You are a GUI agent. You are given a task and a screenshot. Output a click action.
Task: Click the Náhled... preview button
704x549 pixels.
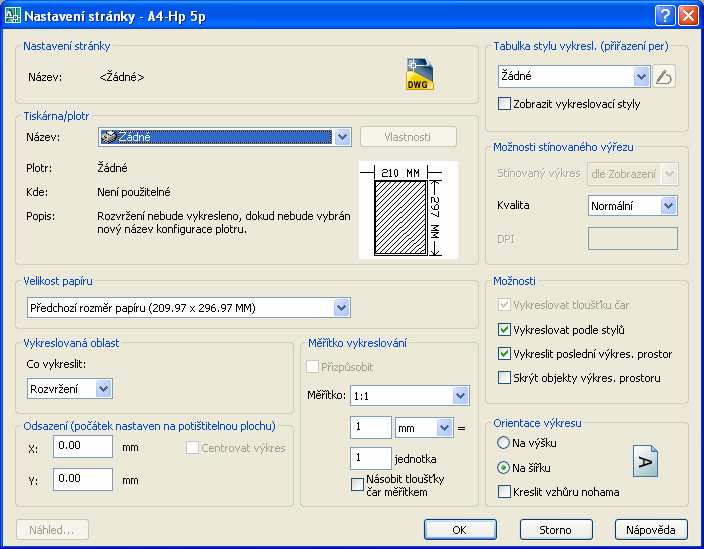tap(52, 530)
